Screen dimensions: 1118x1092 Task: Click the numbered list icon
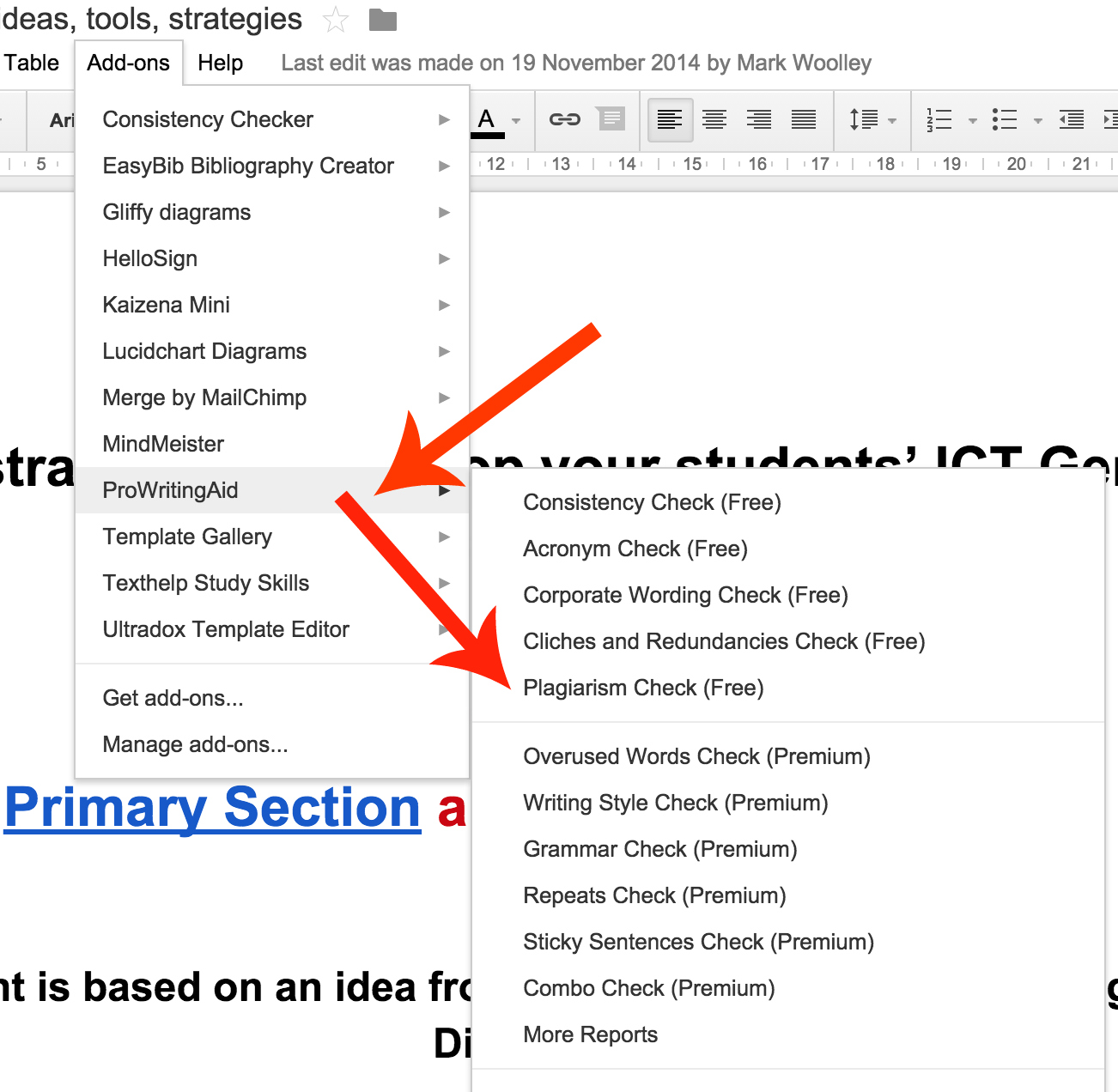coord(939,119)
